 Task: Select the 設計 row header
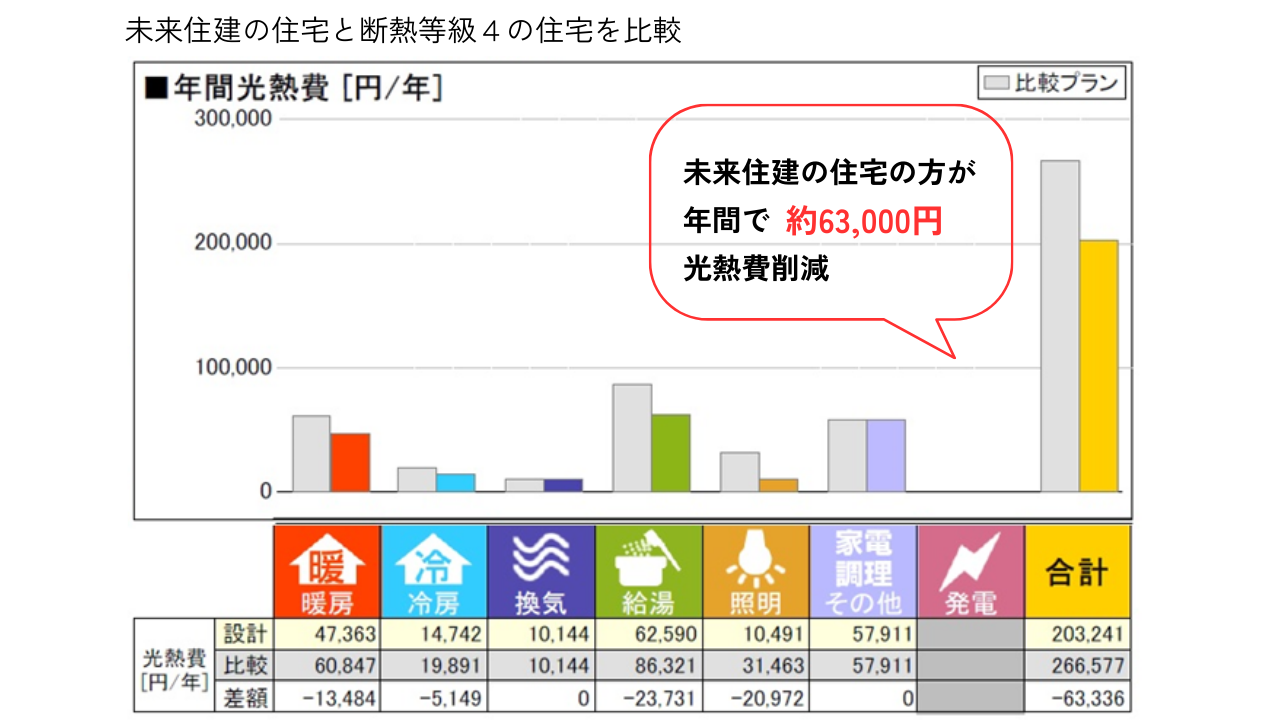point(243,634)
